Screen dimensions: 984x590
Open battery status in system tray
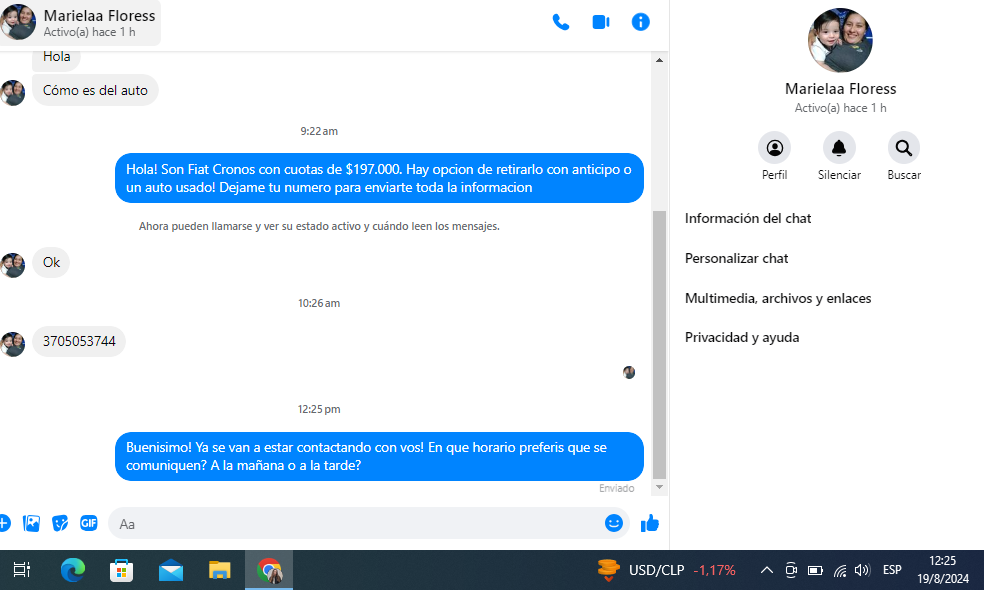click(x=815, y=571)
